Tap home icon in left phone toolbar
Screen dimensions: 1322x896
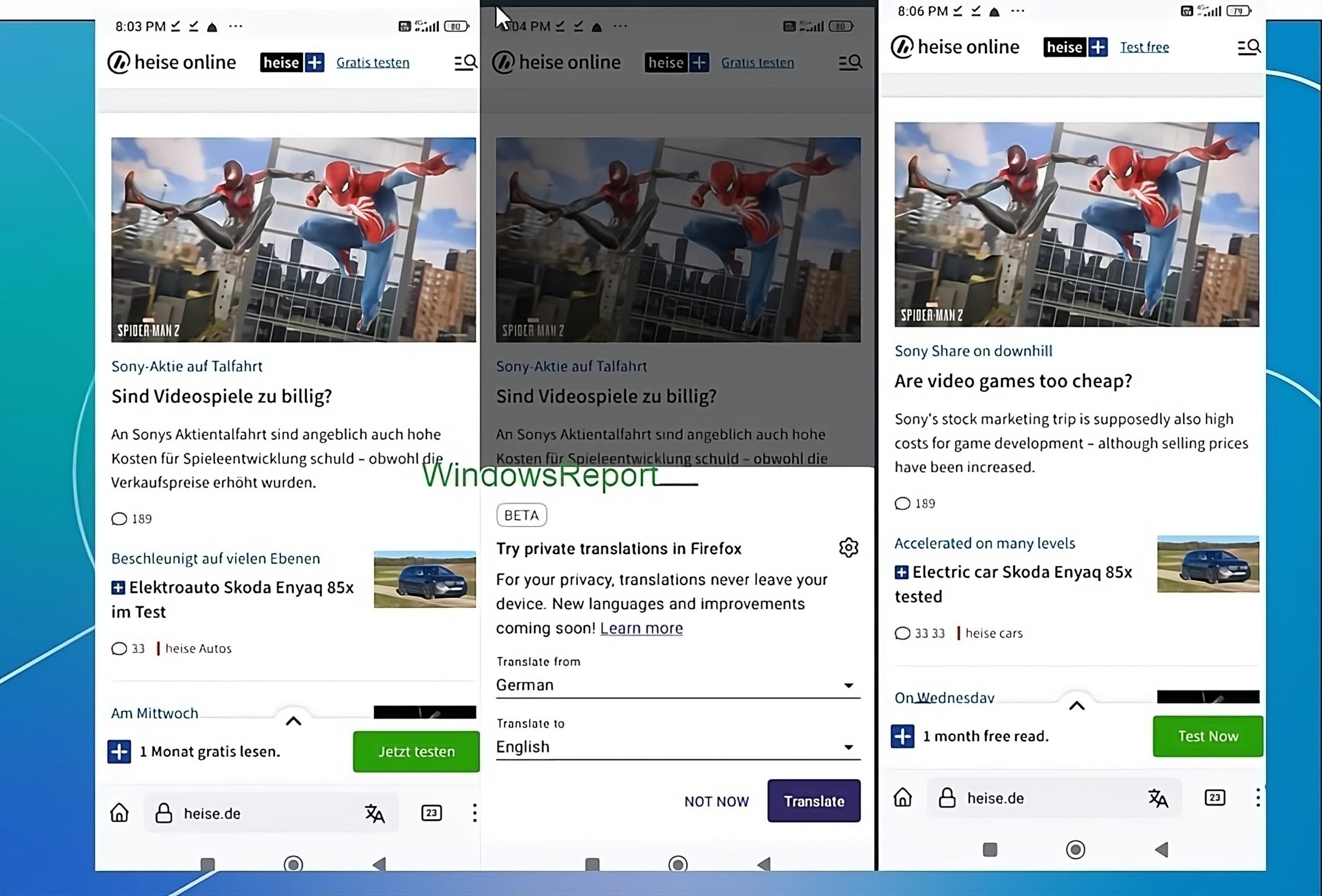(119, 813)
